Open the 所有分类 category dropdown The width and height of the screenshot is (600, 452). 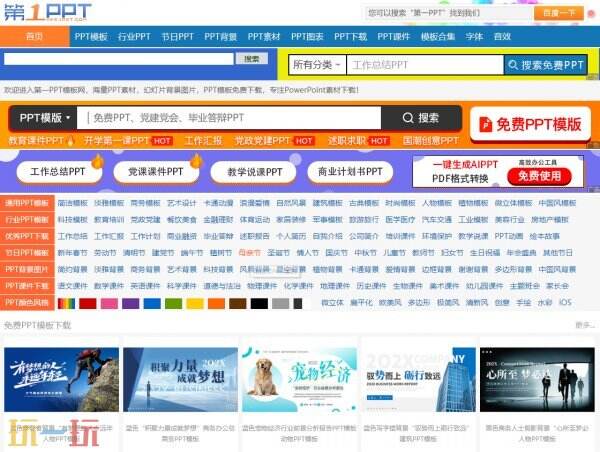click(x=317, y=65)
